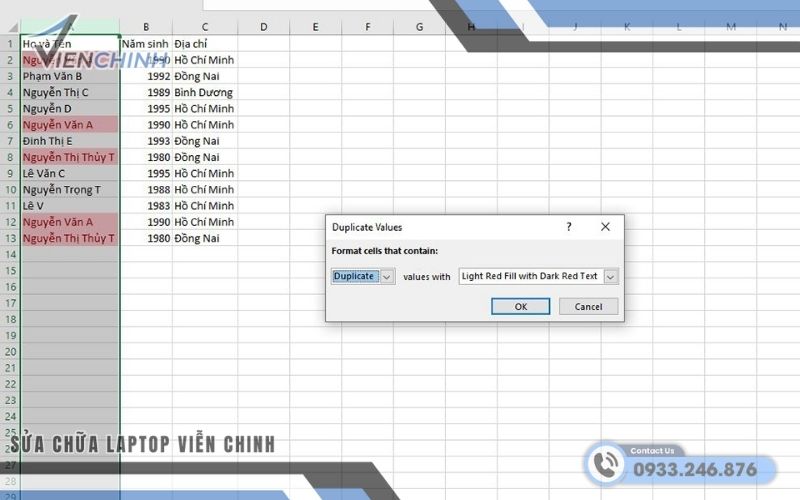Click address cell 'Bình Dương'
The height and width of the screenshot is (500, 800).
(205, 92)
